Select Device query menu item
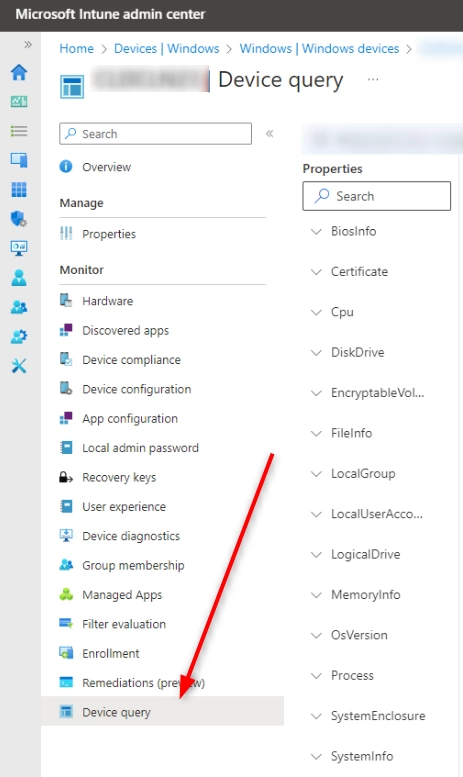 pyautogui.click(x=163, y=712)
